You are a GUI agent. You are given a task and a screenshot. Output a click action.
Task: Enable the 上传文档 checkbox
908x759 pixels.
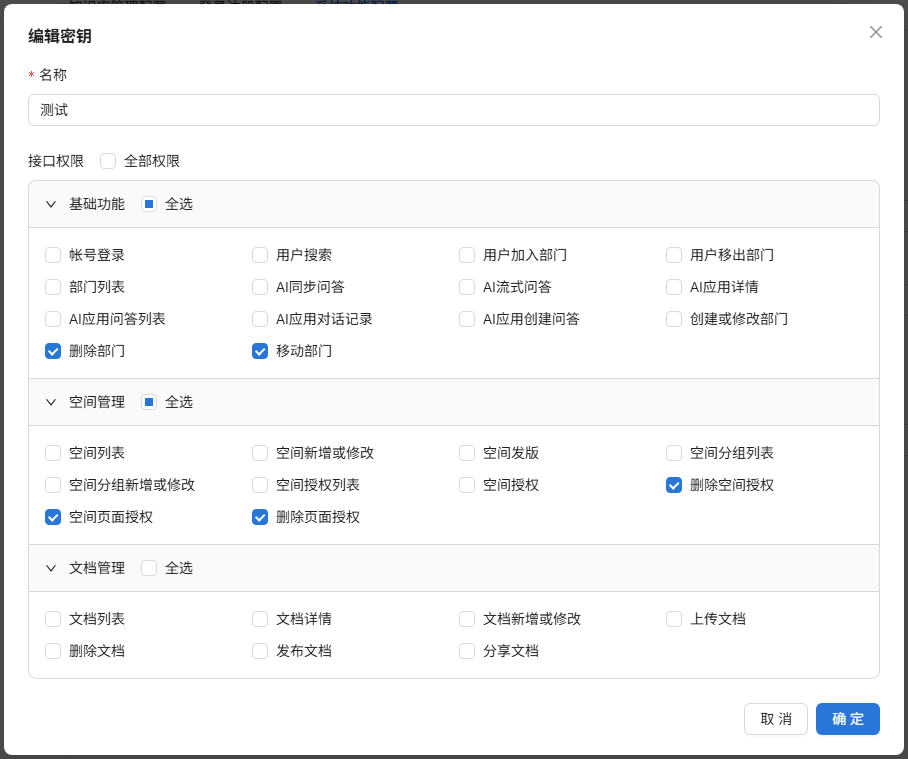click(x=673, y=619)
